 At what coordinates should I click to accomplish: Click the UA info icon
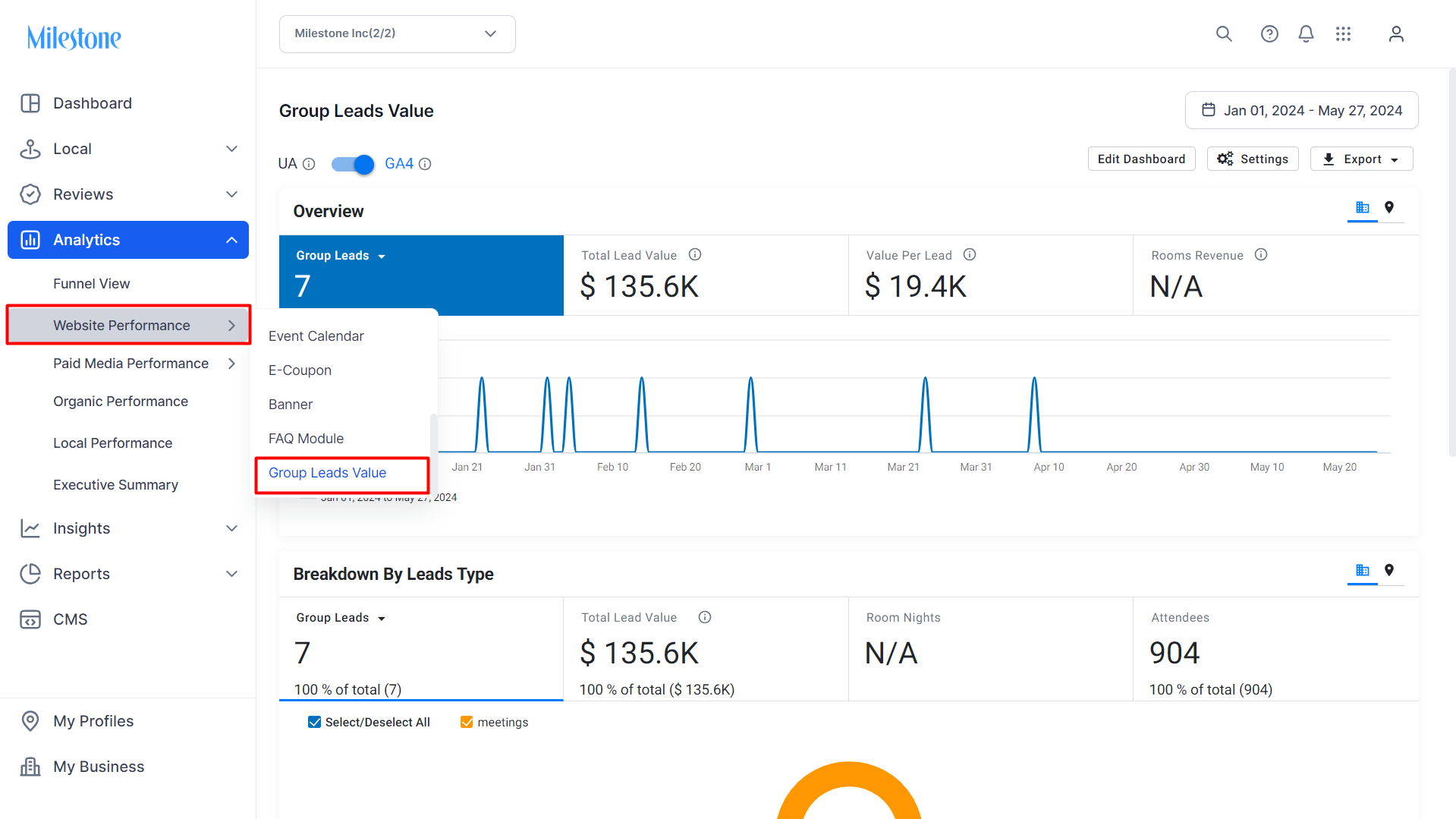309,164
